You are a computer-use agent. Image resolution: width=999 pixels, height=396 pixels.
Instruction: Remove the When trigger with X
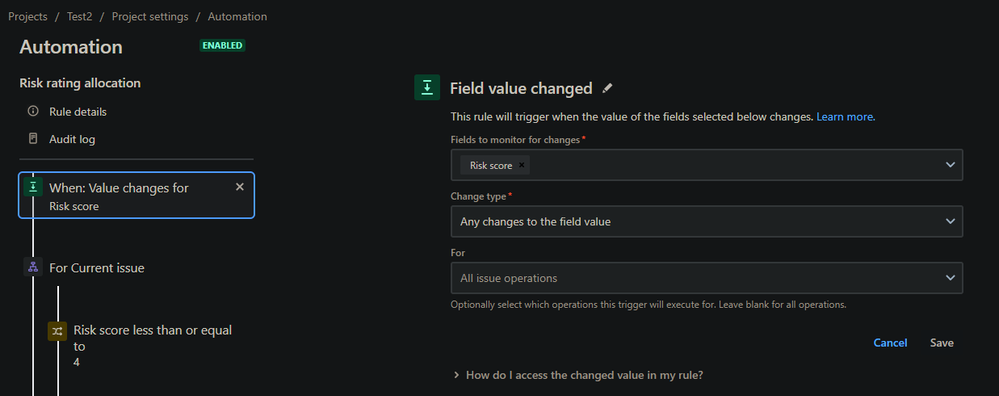pos(240,187)
